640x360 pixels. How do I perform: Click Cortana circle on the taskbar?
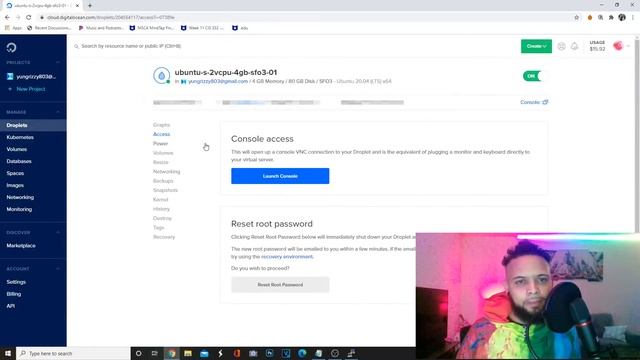(x=138, y=353)
